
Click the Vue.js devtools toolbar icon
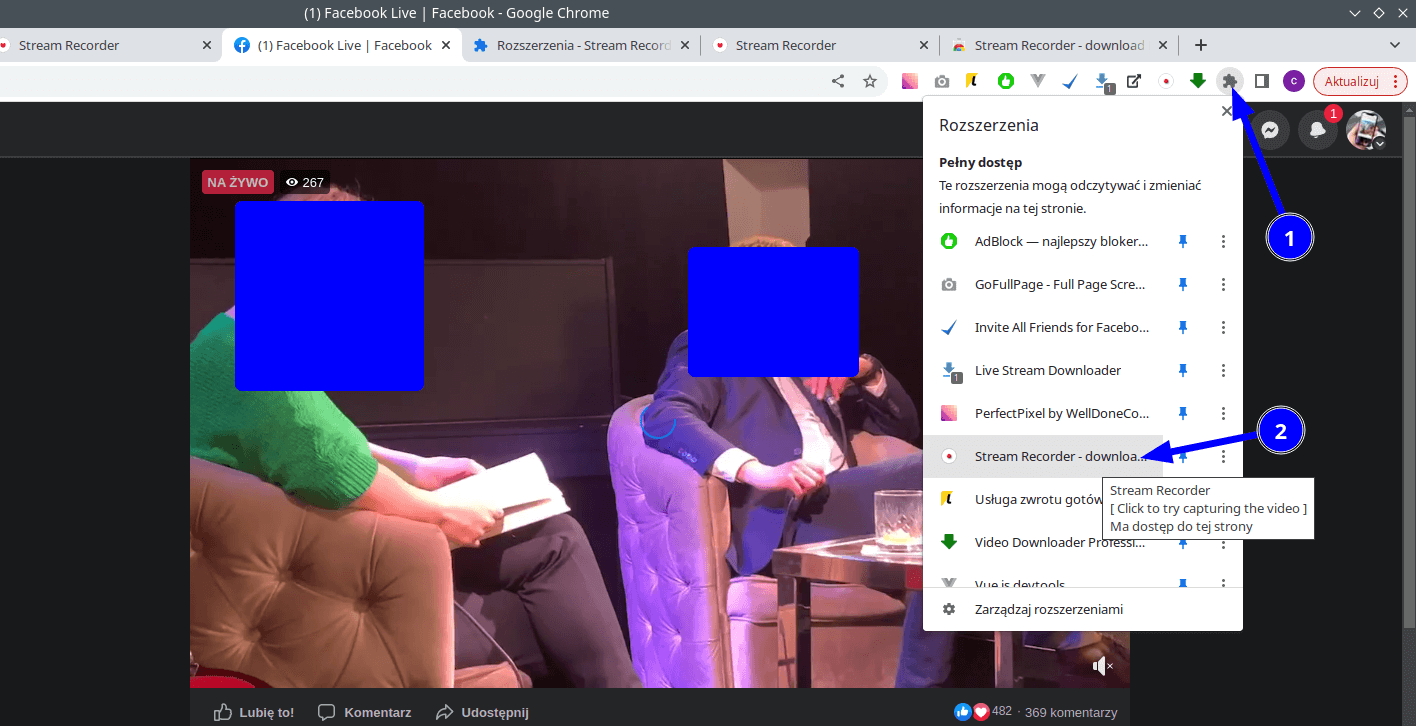pos(1038,81)
